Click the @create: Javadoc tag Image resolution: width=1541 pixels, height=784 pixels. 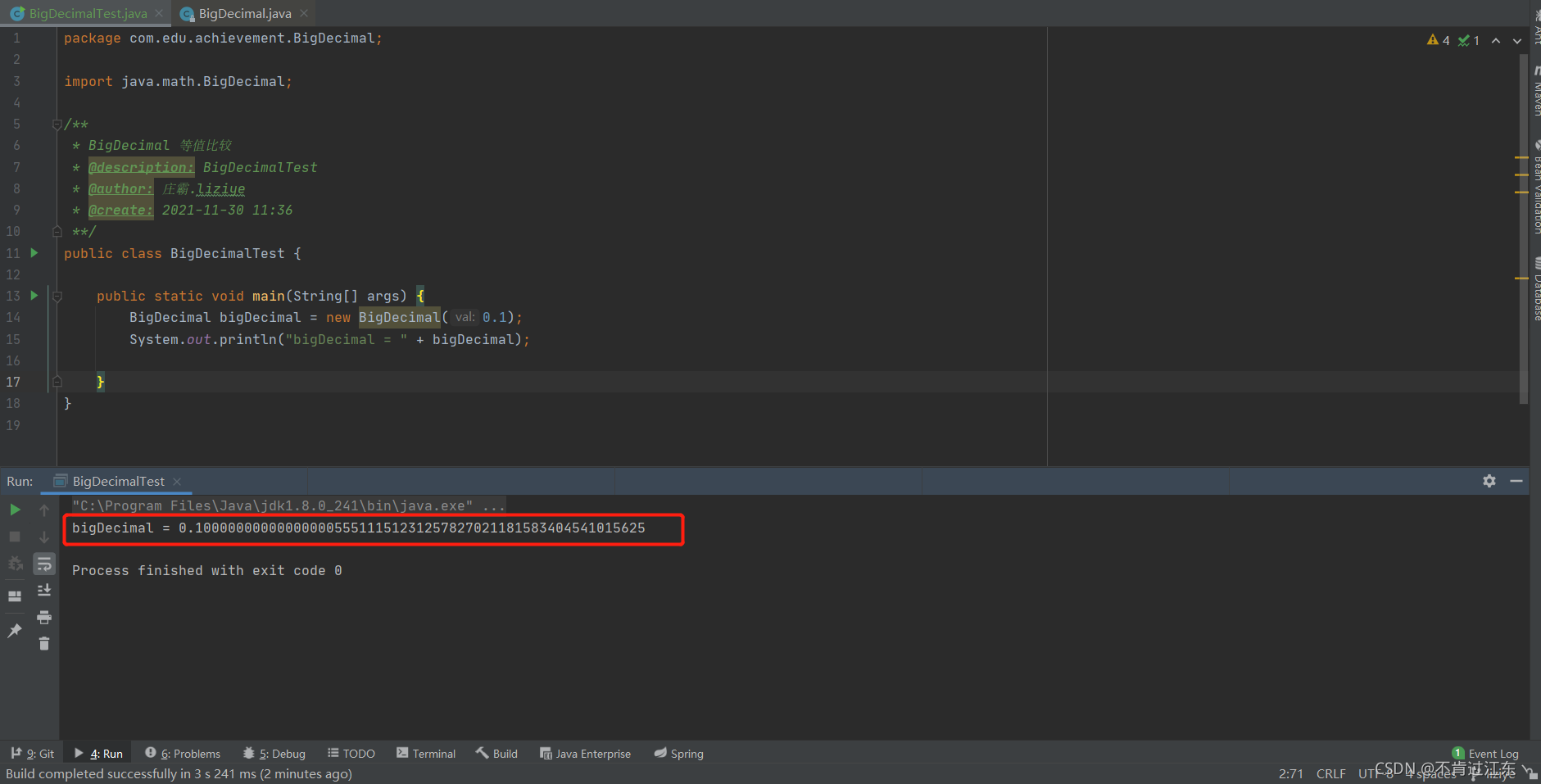tap(120, 210)
